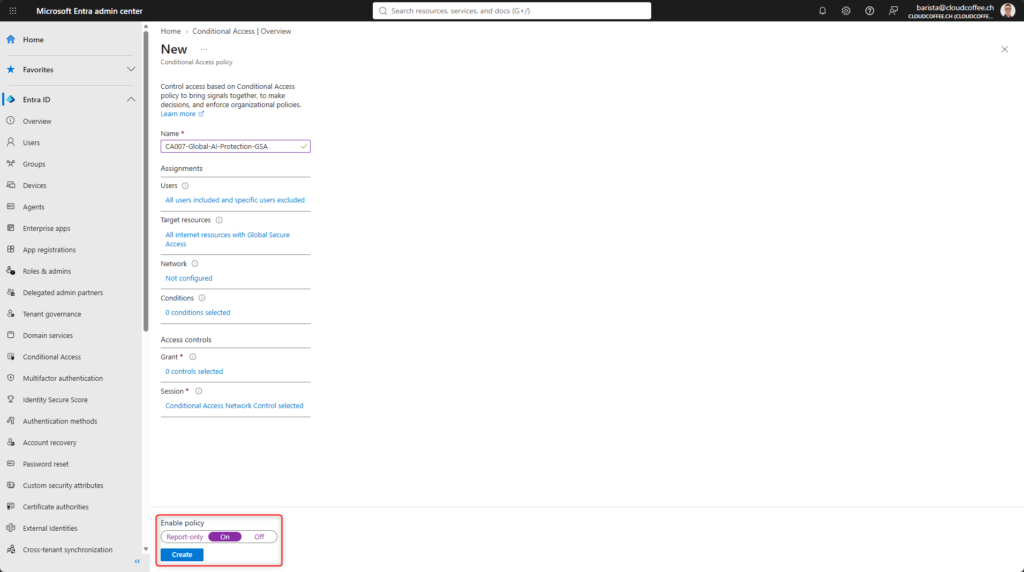Click the Multifactor authentication shield icon
Viewport: 1024px width, 572px height.
tap(10, 378)
